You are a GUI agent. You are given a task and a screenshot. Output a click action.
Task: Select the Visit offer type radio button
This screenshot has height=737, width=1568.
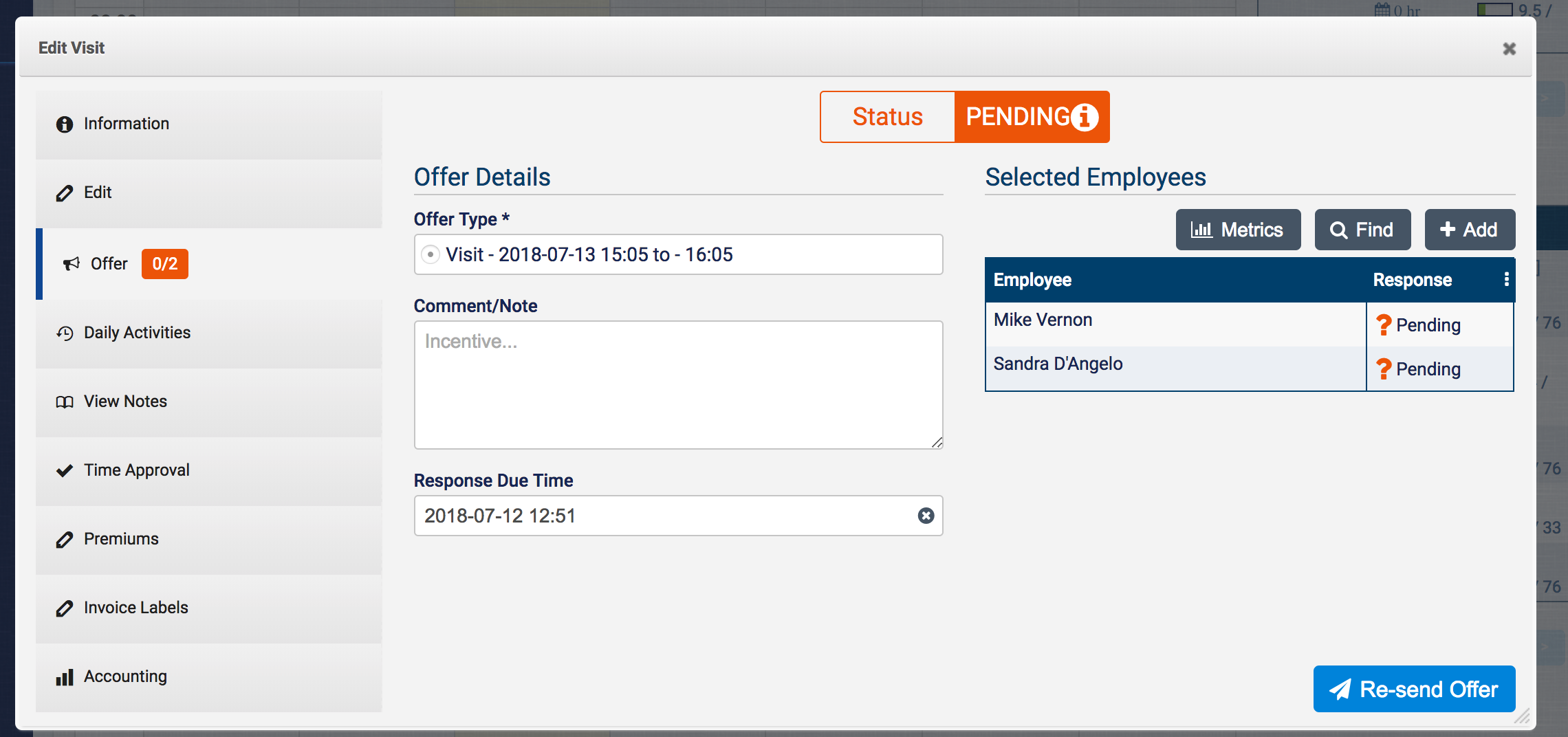[x=431, y=254]
